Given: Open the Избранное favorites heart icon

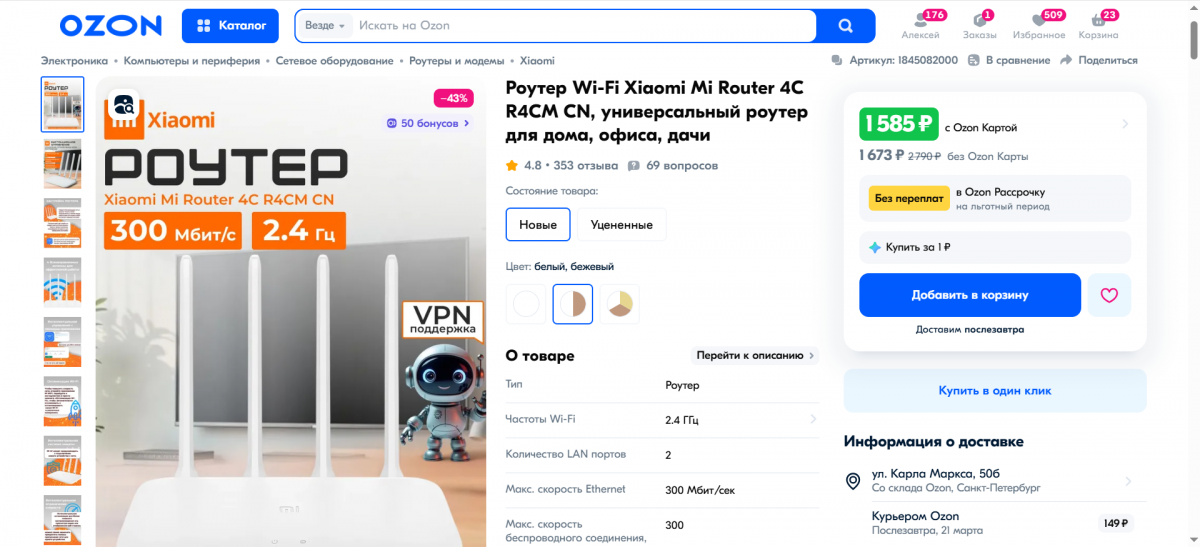Looking at the screenshot, I should (x=1039, y=19).
